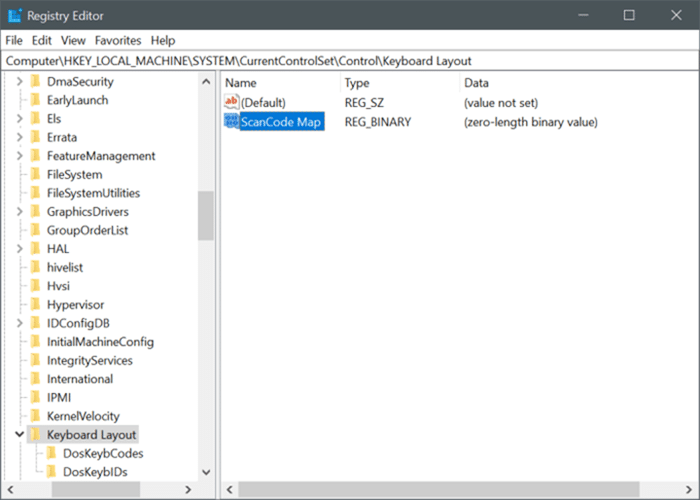
Task: Click the Els folder icon
Action: (35, 119)
